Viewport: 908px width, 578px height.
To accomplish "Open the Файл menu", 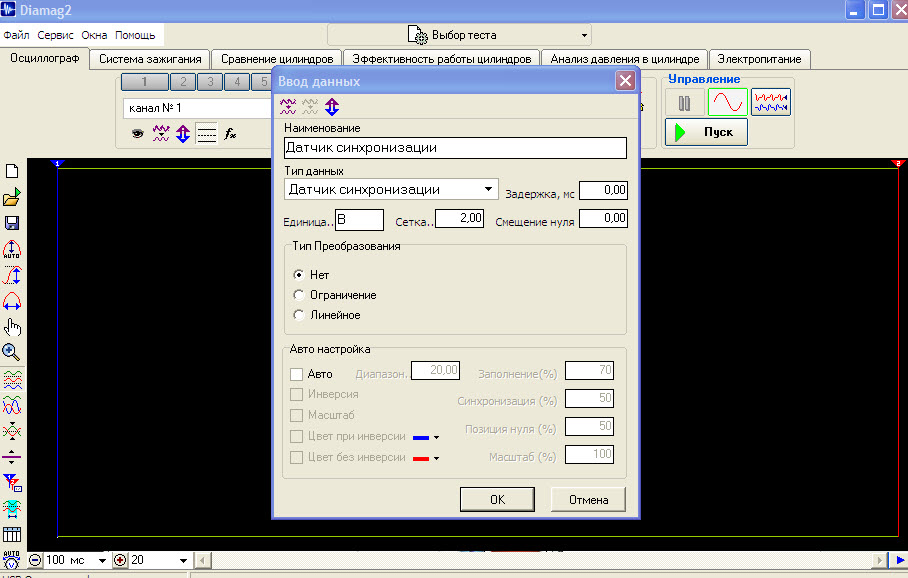I will pyautogui.click(x=16, y=35).
